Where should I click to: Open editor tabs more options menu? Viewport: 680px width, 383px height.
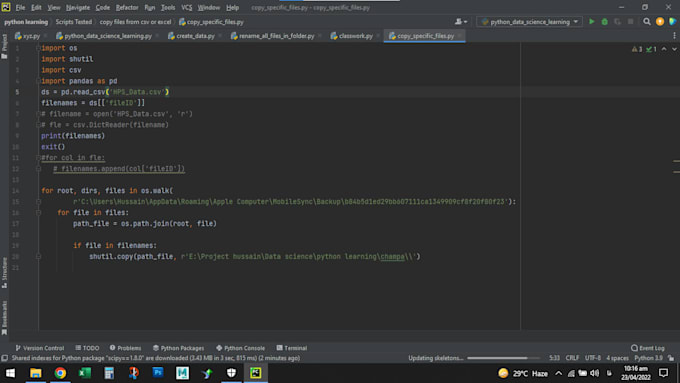[x=674, y=36]
